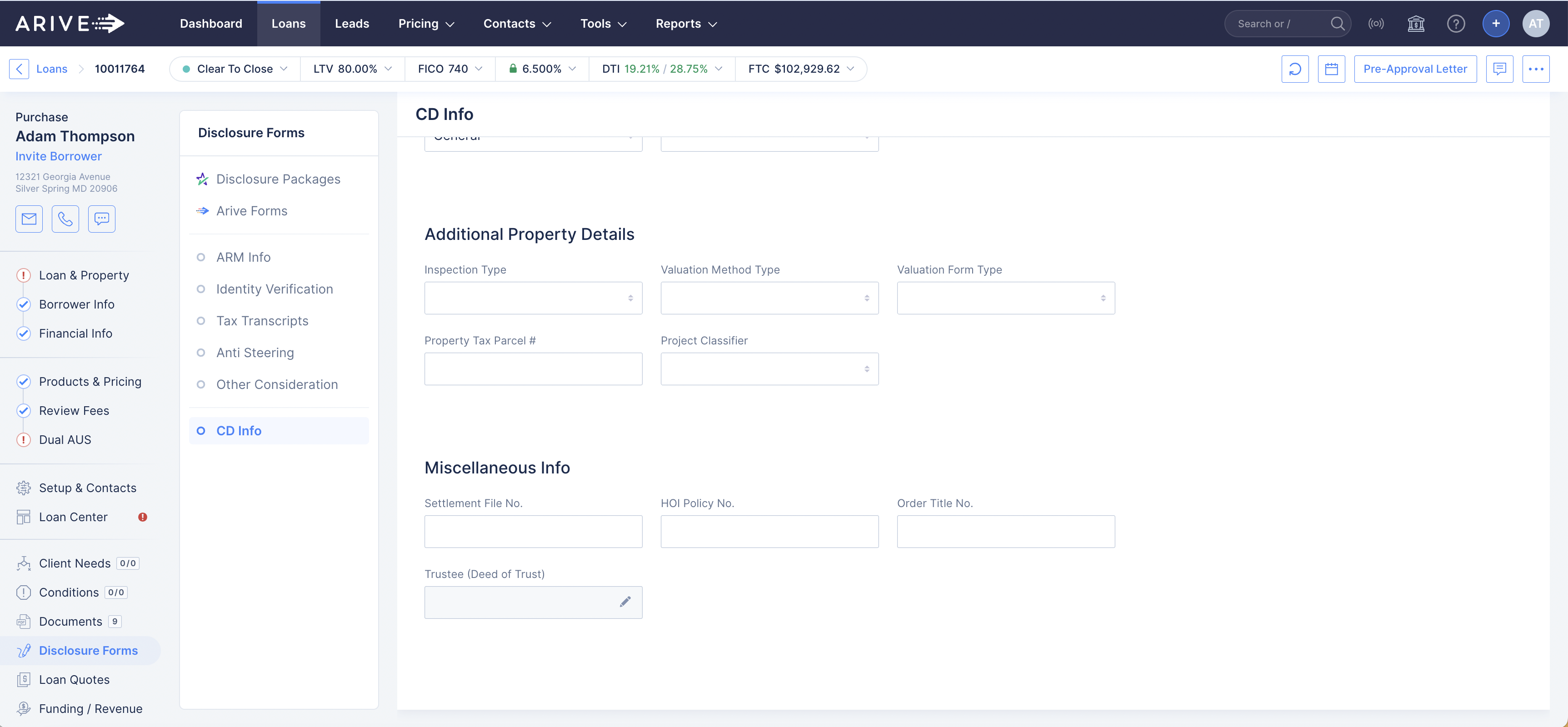
Task: Open the Project Classifier dropdown
Action: (769, 369)
